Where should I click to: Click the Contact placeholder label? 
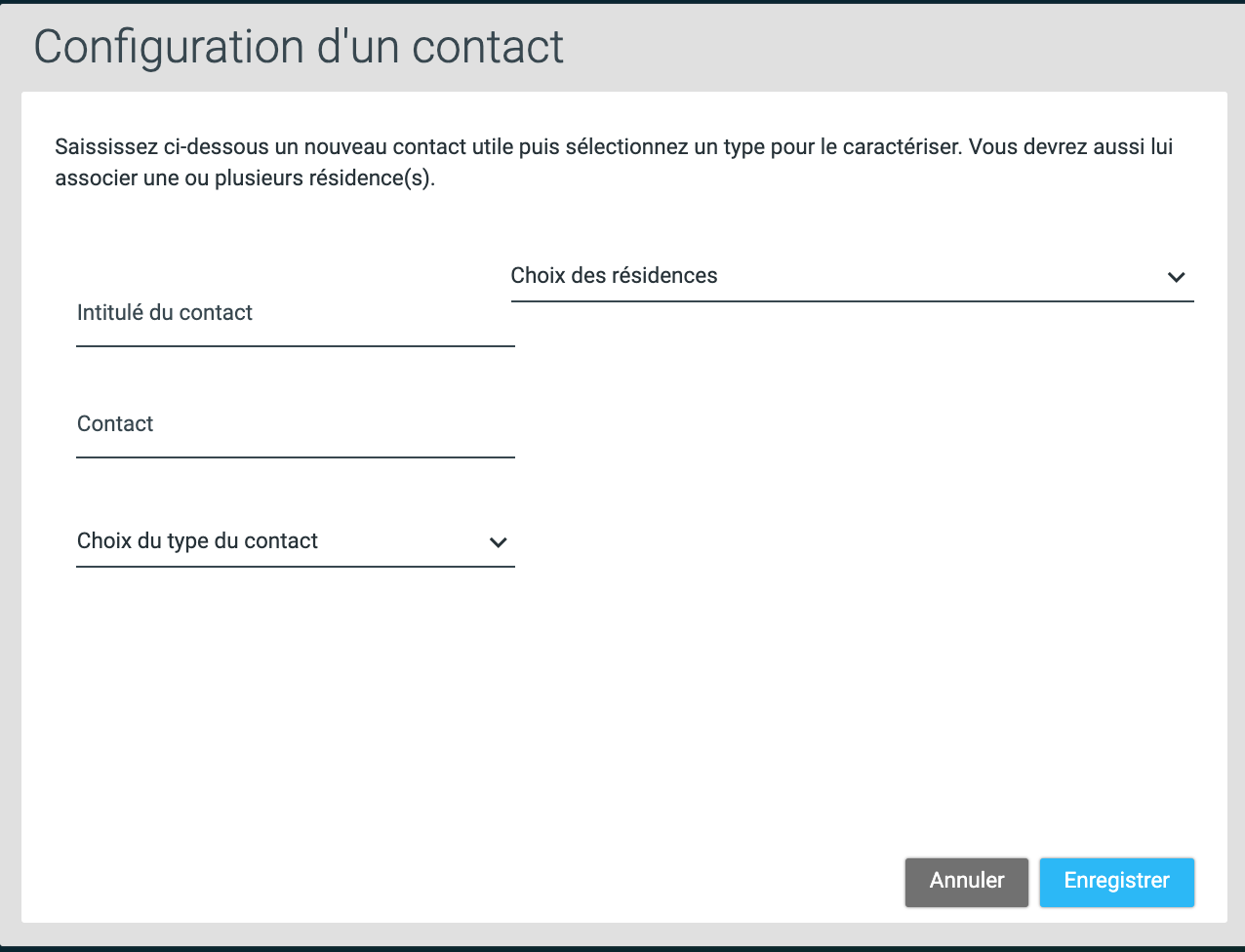(x=115, y=424)
